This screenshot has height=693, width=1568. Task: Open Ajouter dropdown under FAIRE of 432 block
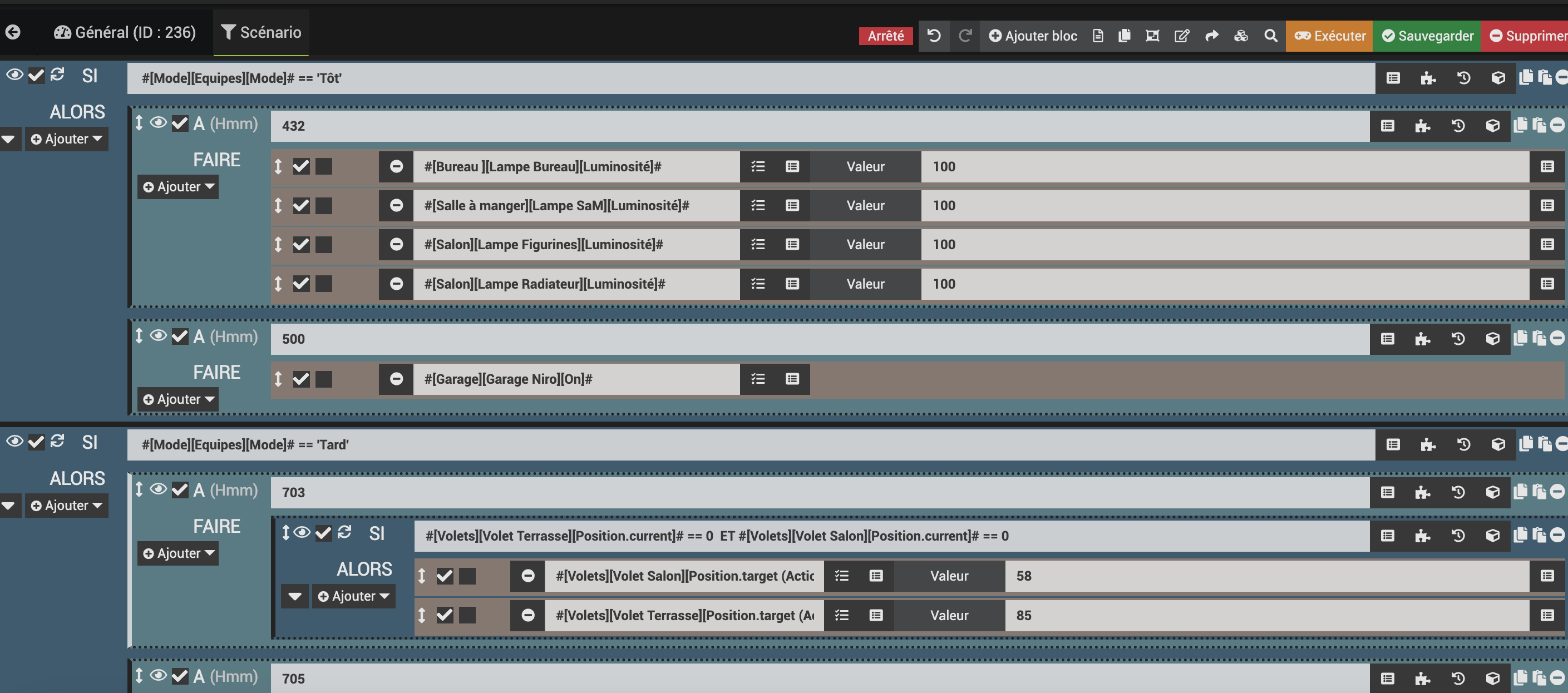point(177,187)
